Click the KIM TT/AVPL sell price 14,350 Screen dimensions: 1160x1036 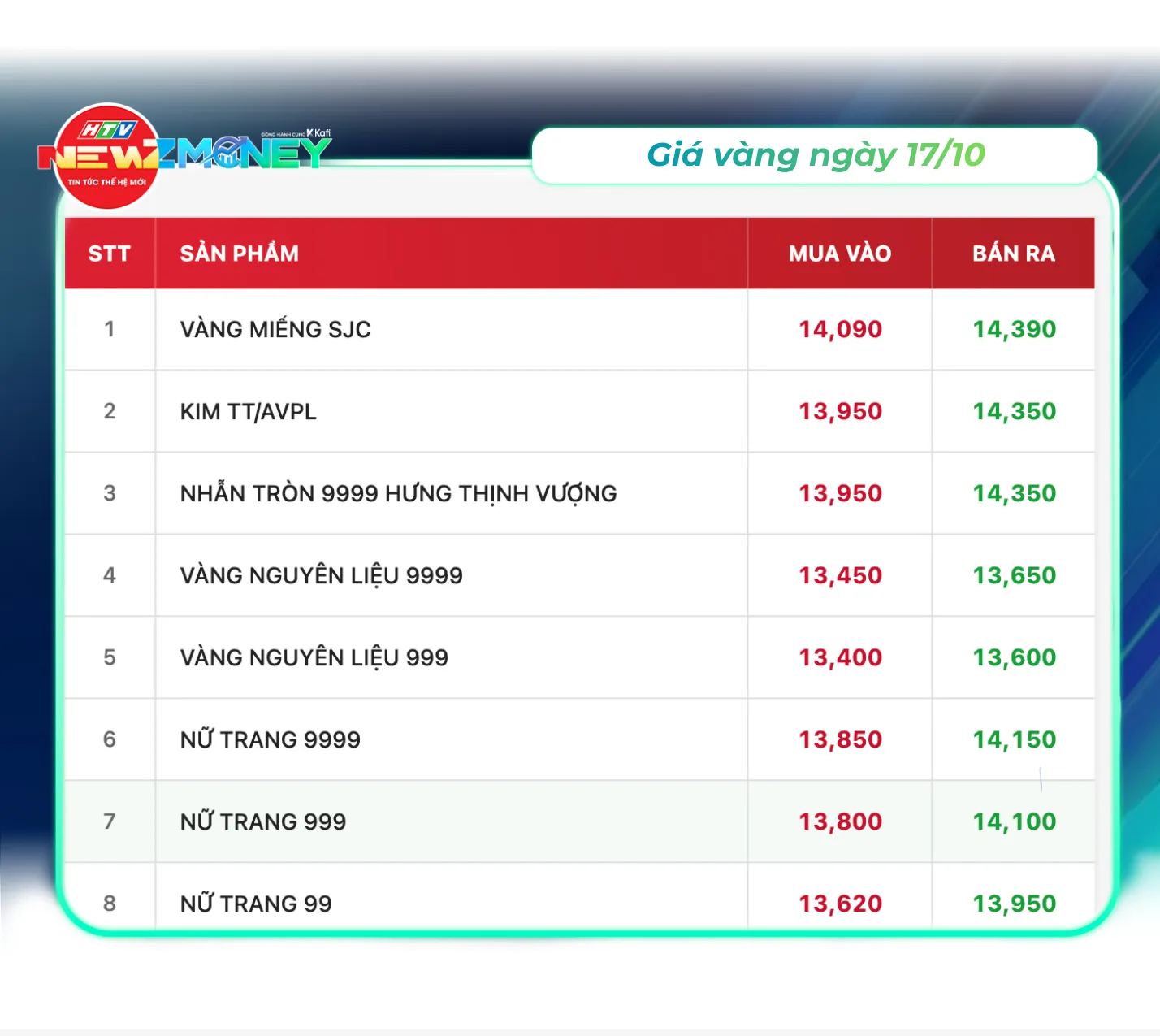point(1015,411)
